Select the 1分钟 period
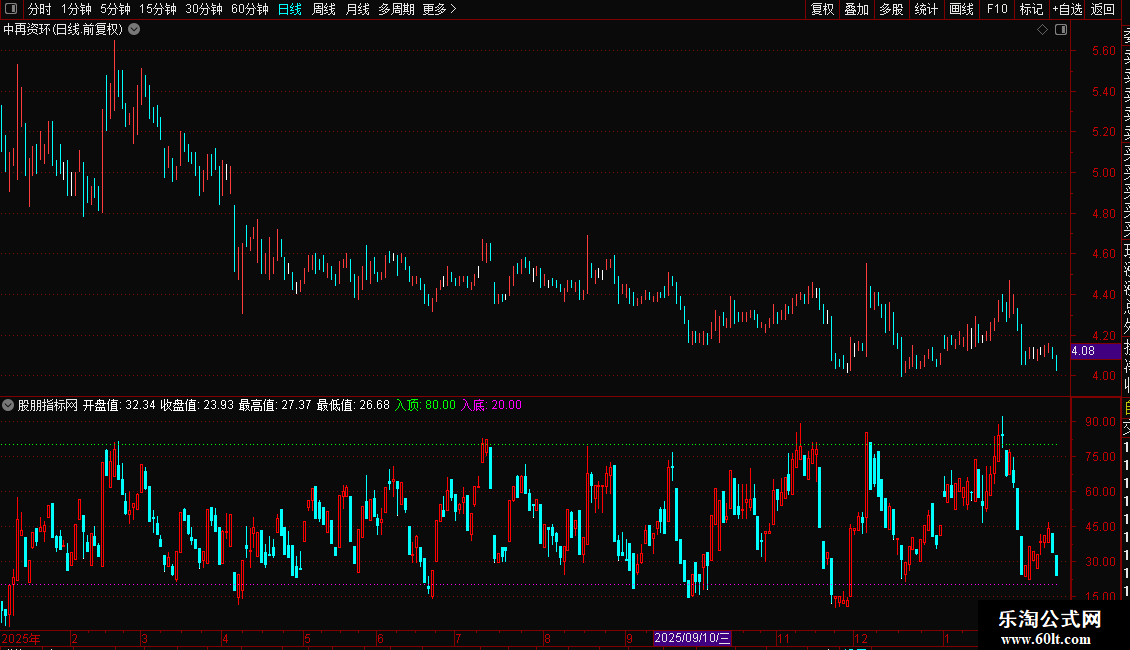The image size is (1130, 650). [76, 9]
